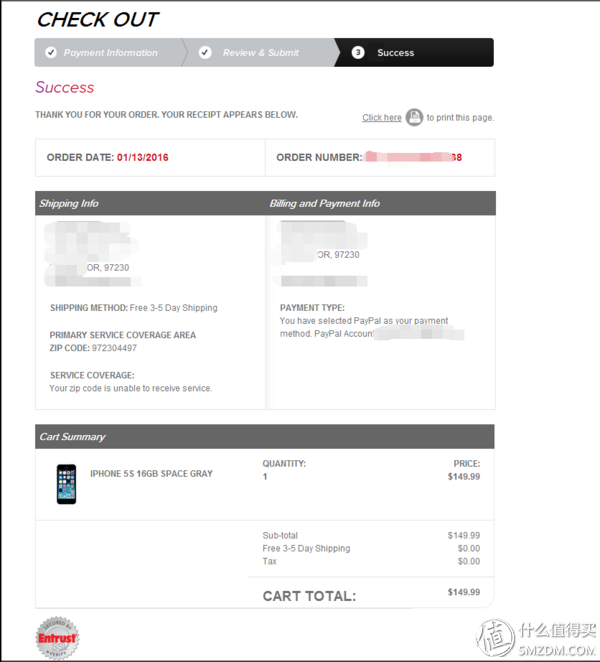Viewport: 600px width, 662px height.
Task: Click the redacted order number value
Action: coord(413,157)
